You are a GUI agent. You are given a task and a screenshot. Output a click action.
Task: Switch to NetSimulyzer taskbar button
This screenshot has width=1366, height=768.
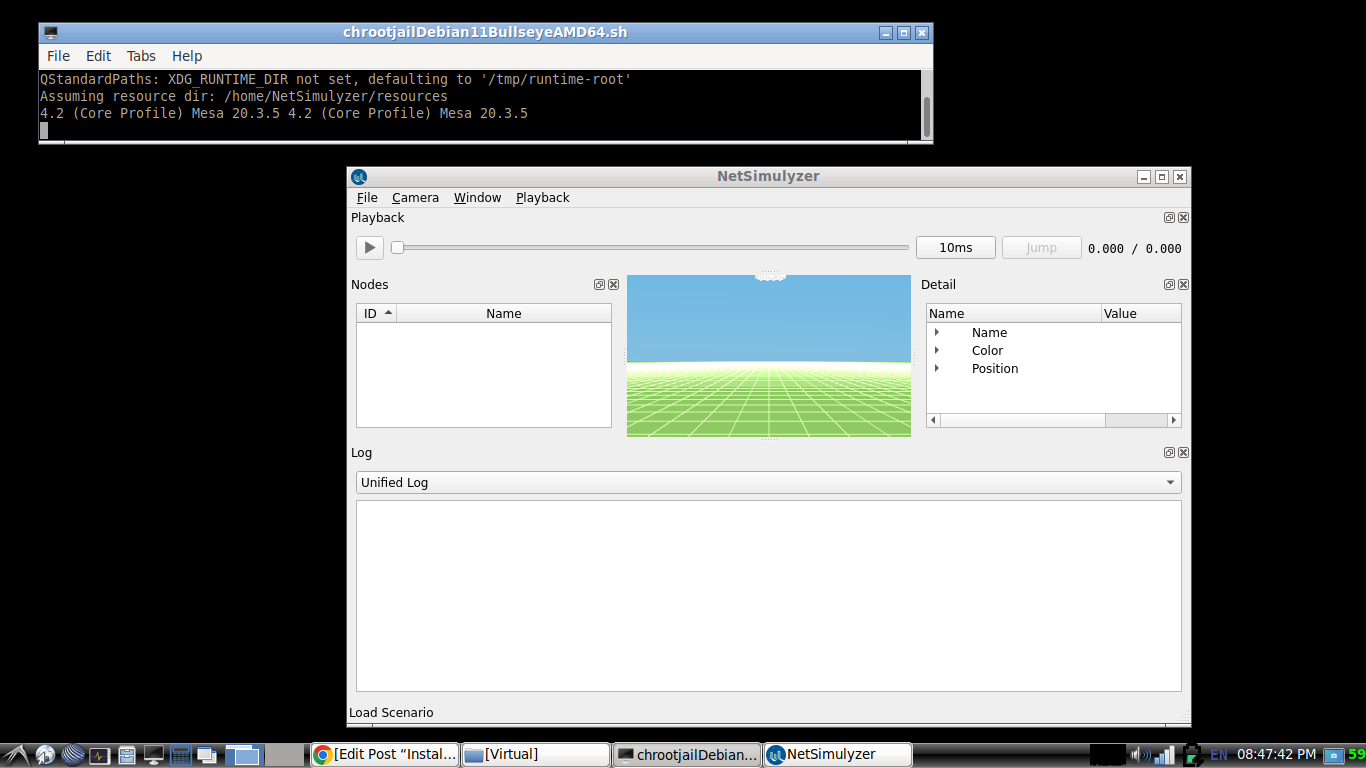coord(838,754)
